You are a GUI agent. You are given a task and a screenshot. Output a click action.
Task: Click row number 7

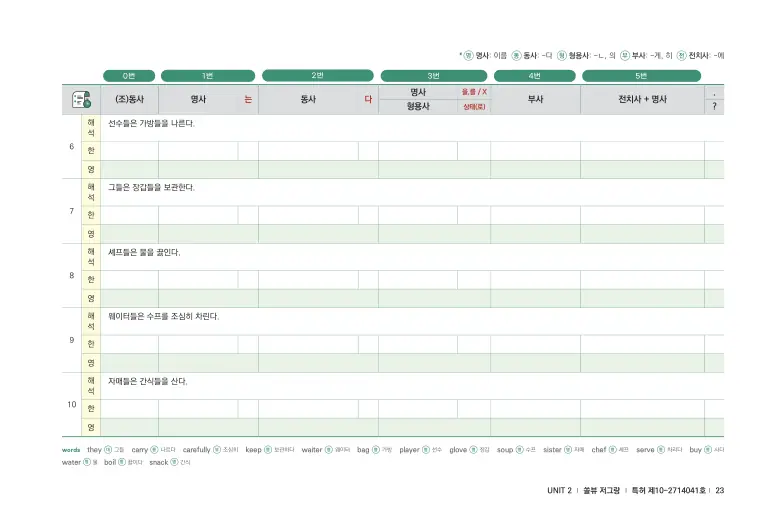click(71, 211)
